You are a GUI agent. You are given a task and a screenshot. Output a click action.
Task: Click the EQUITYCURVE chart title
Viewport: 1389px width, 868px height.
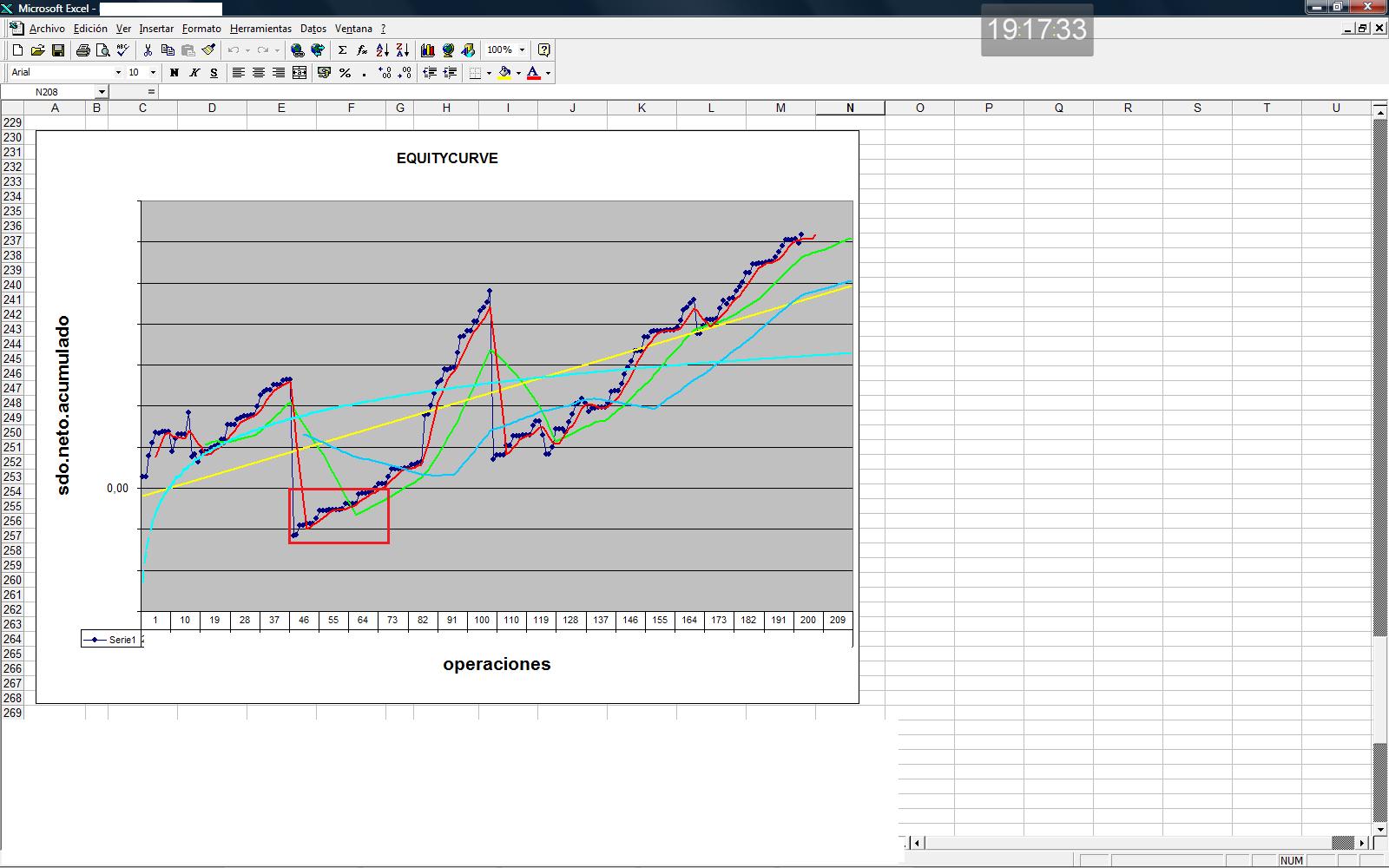tap(447, 158)
